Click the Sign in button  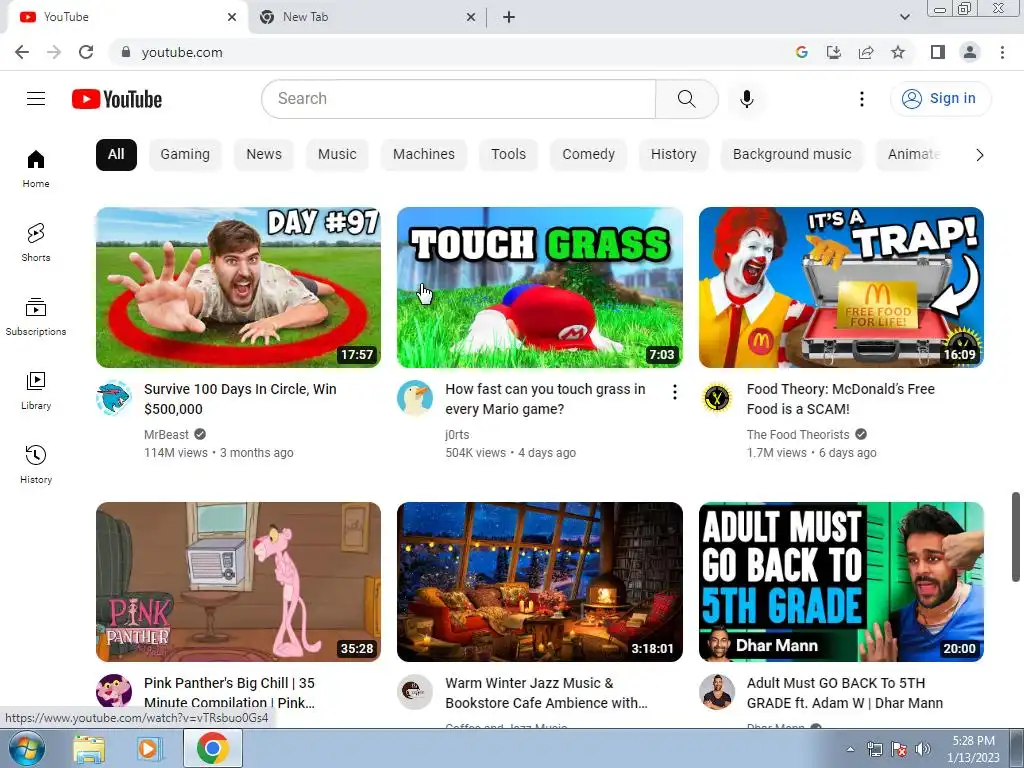tap(940, 99)
